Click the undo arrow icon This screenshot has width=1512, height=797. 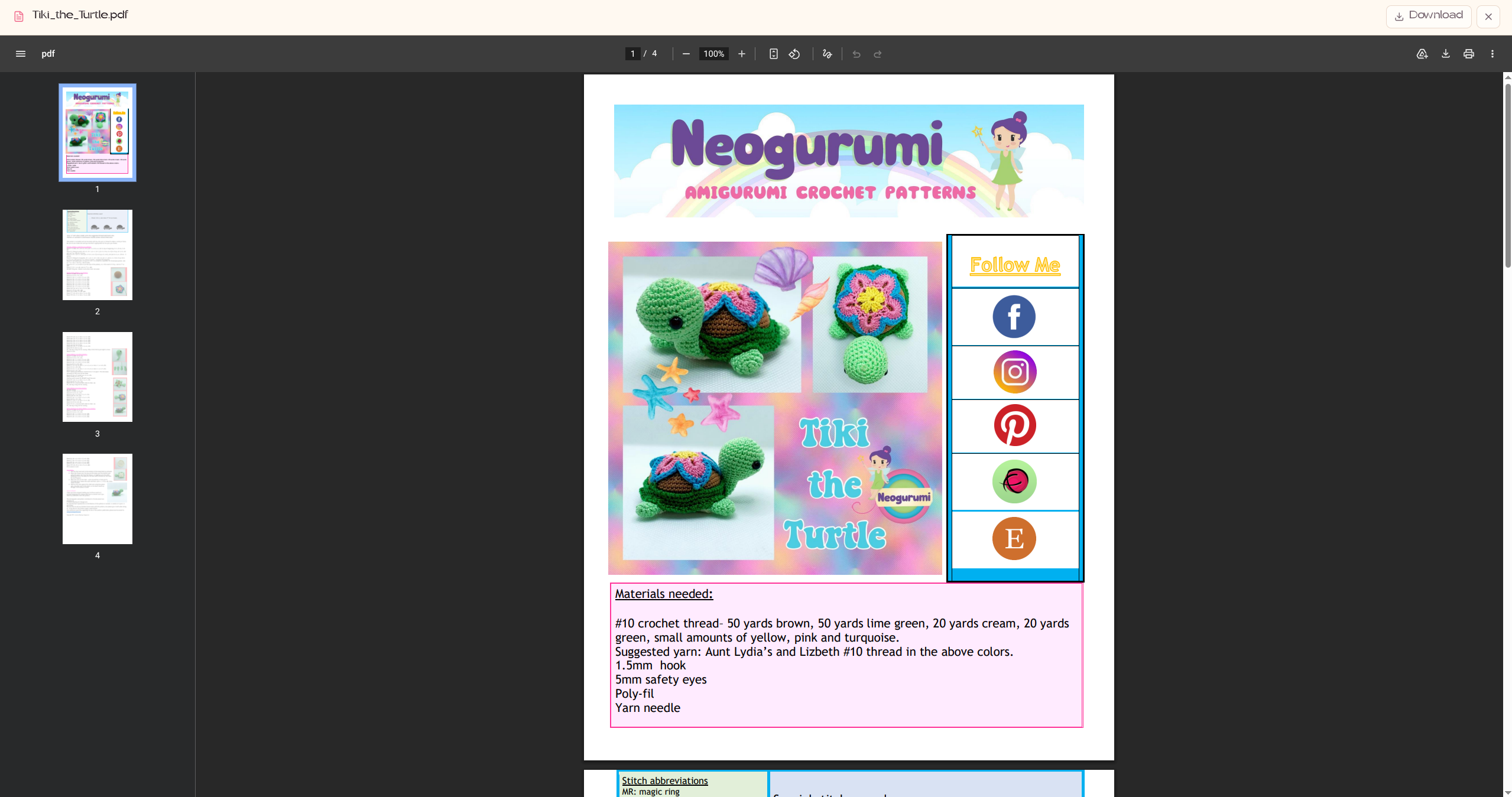856,54
